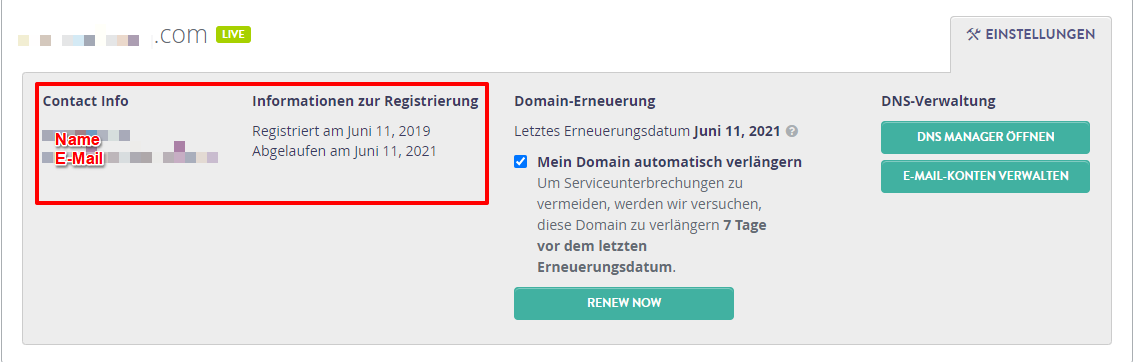This screenshot has height=362, width=1134.
Task: Click the blurred .com domain name title
Action: click(x=114, y=36)
